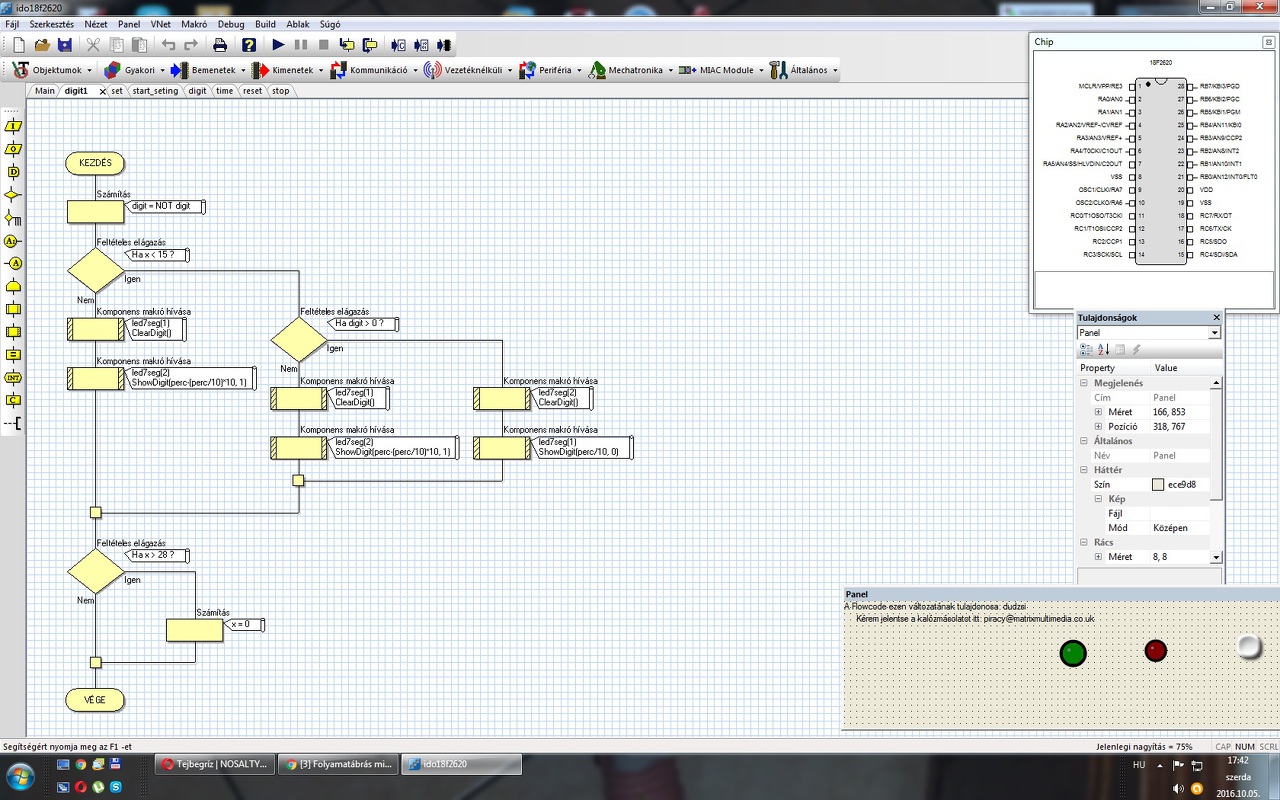Screen dimensions: 1280x800
Task: Open the Makró menu
Action: coord(194,23)
